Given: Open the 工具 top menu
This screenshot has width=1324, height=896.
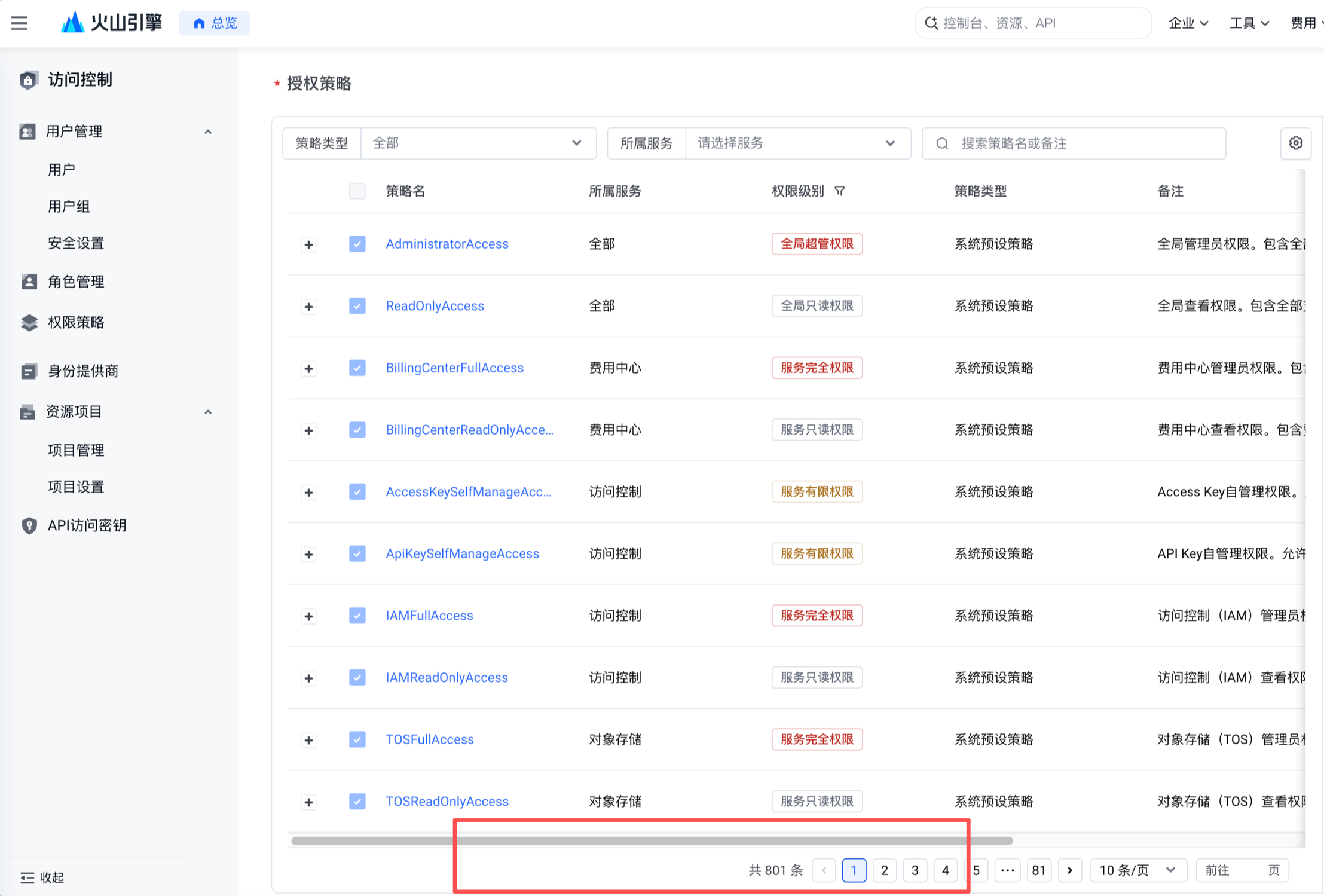Looking at the screenshot, I should [x=1249, y=23].
